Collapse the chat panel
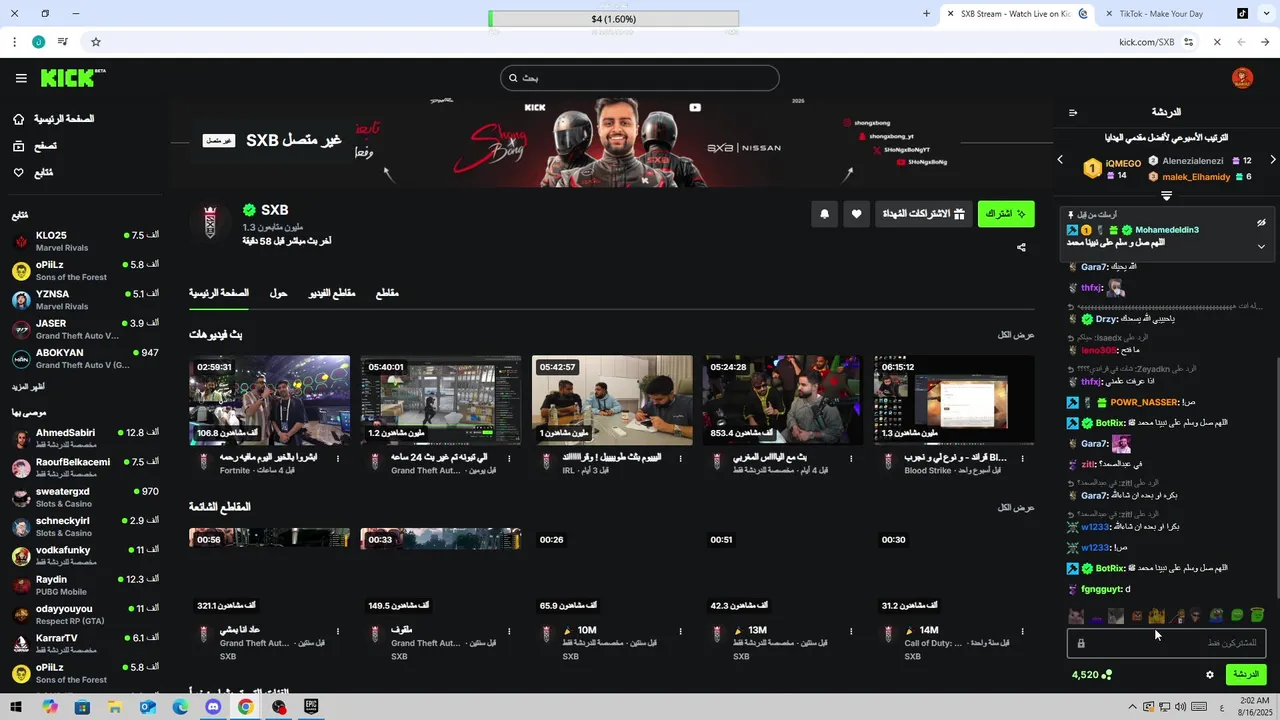Viewport: 1280px width, 720px height. (1073, 112)
